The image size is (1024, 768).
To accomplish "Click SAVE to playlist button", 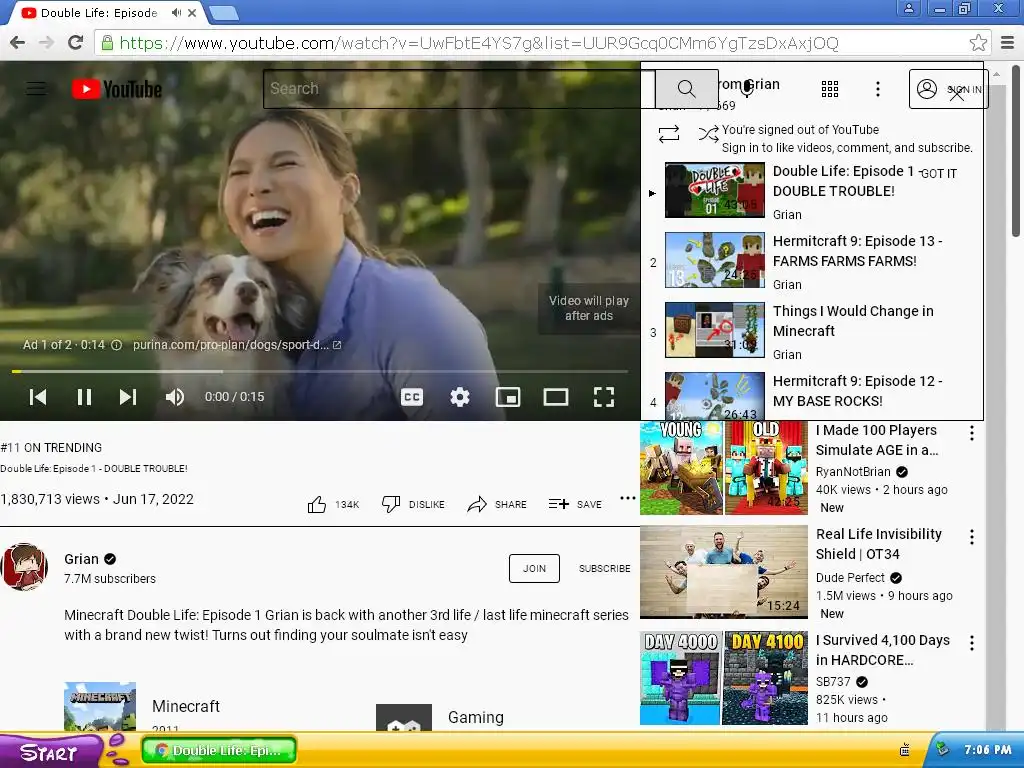I will coord(575,504).
